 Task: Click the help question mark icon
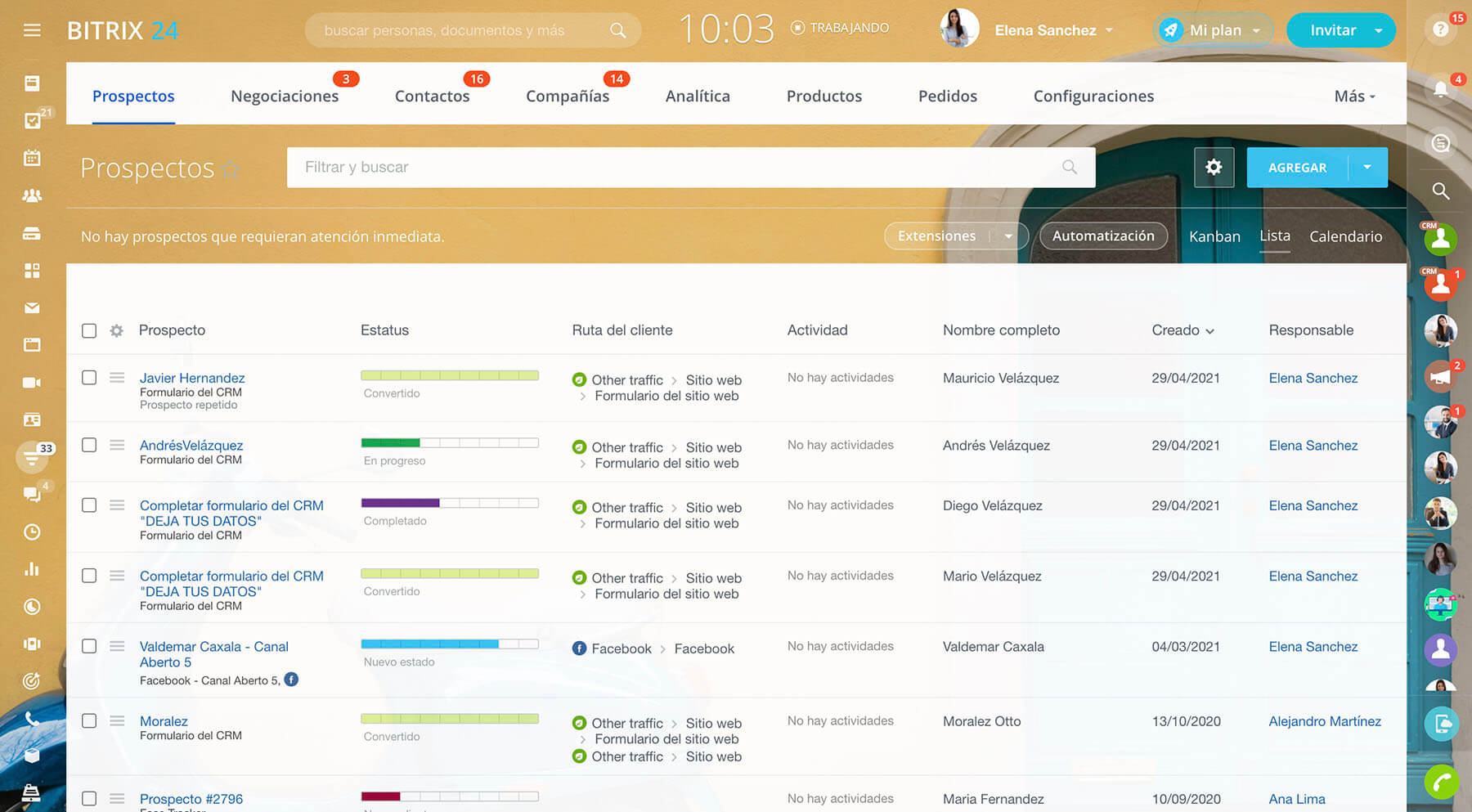coord(1441,30)
